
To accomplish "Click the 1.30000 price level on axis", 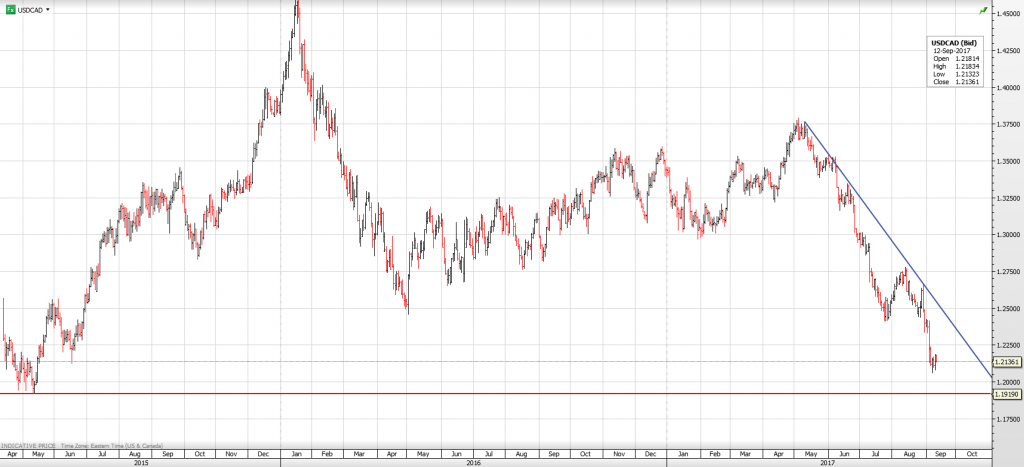I will 1006,235.
